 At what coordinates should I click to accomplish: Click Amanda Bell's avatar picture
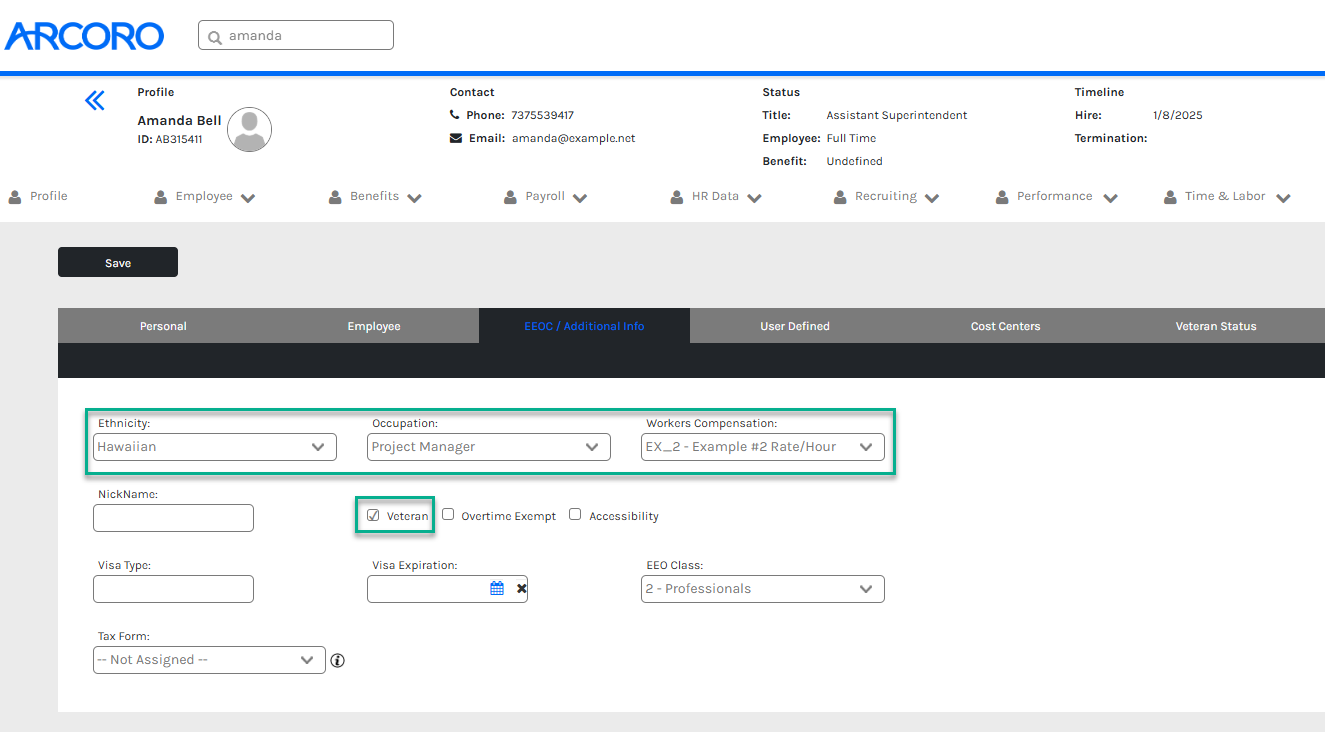click(x=249, y=129)
